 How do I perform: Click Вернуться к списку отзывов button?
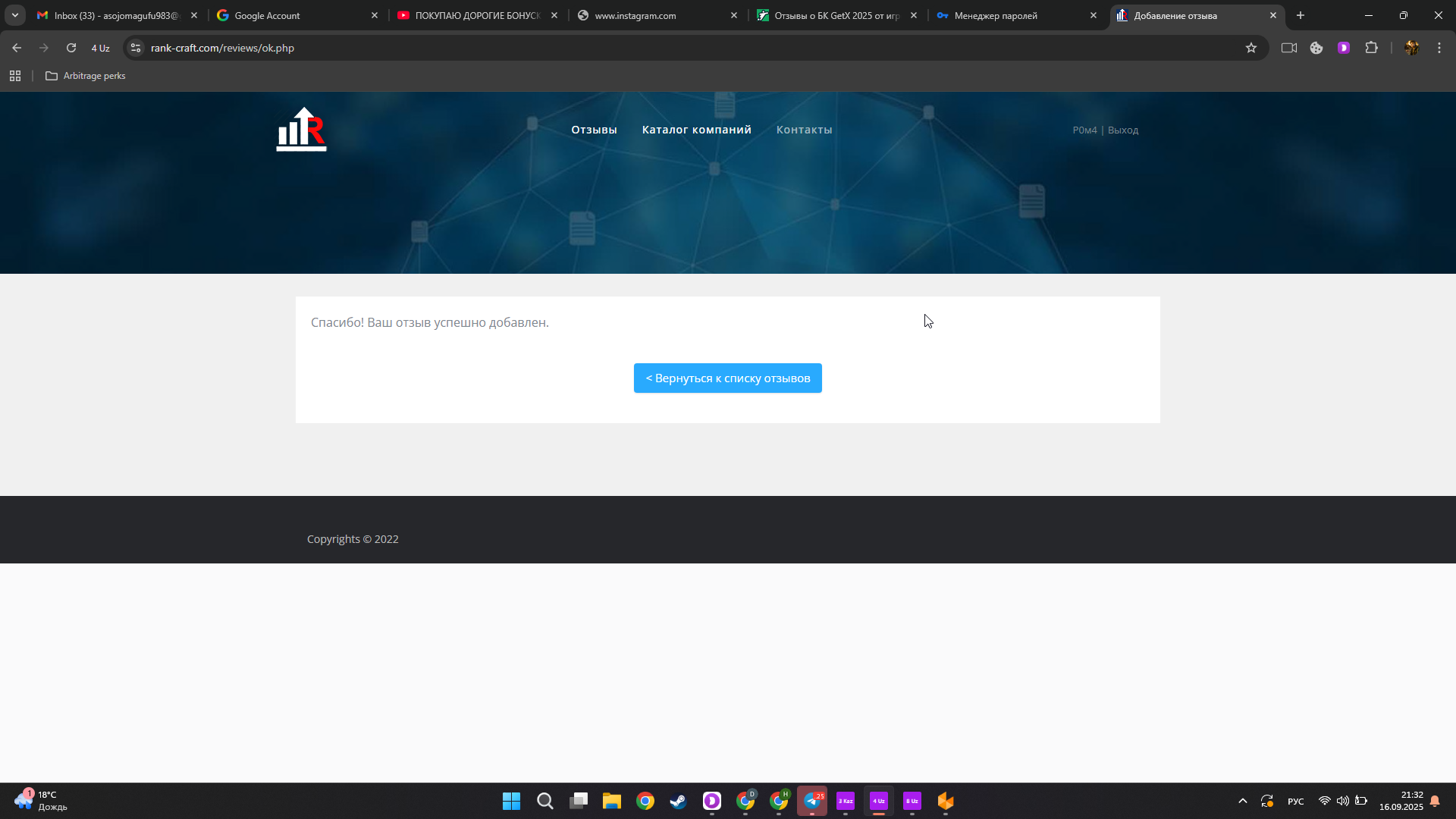click(x=728, y=378)
